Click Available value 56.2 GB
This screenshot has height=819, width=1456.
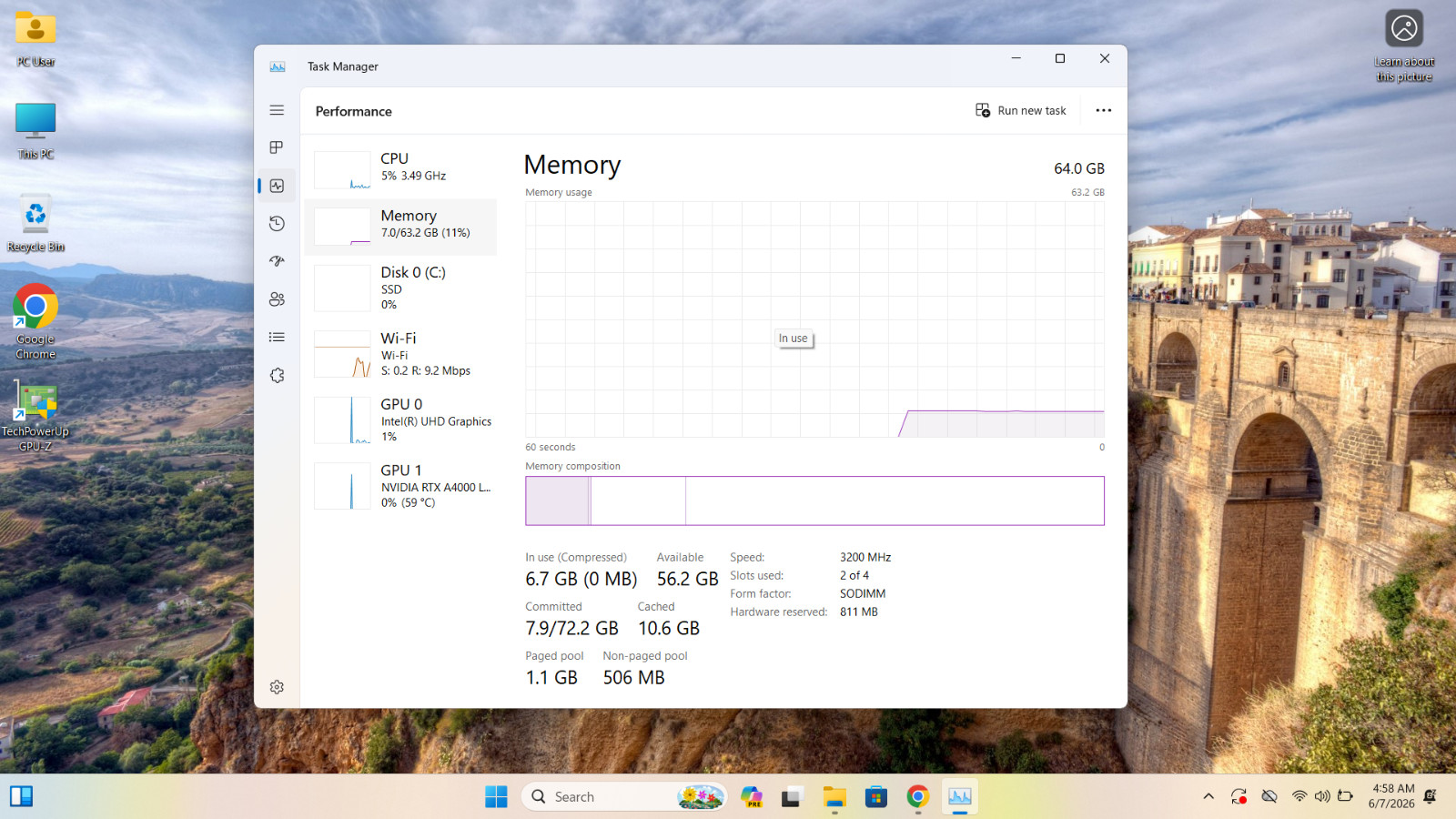687,579
